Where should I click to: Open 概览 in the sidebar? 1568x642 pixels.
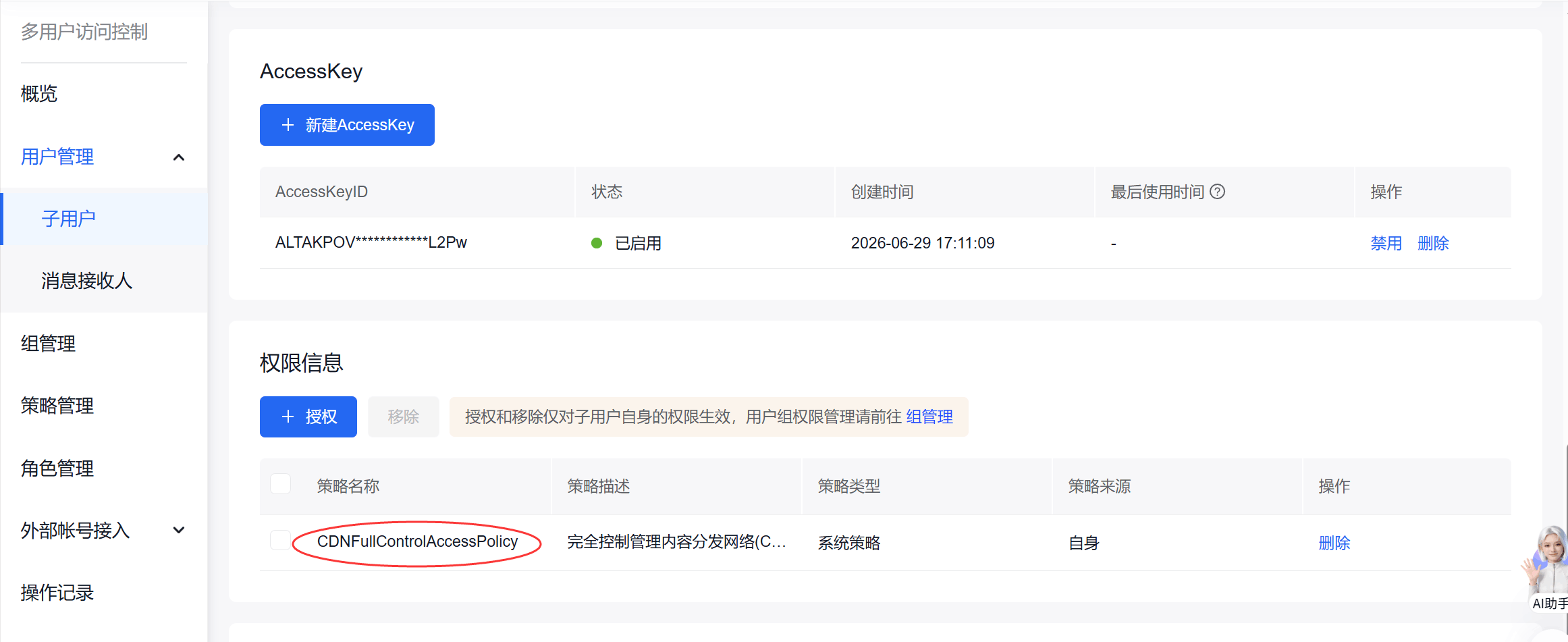(x=39, y=94)
